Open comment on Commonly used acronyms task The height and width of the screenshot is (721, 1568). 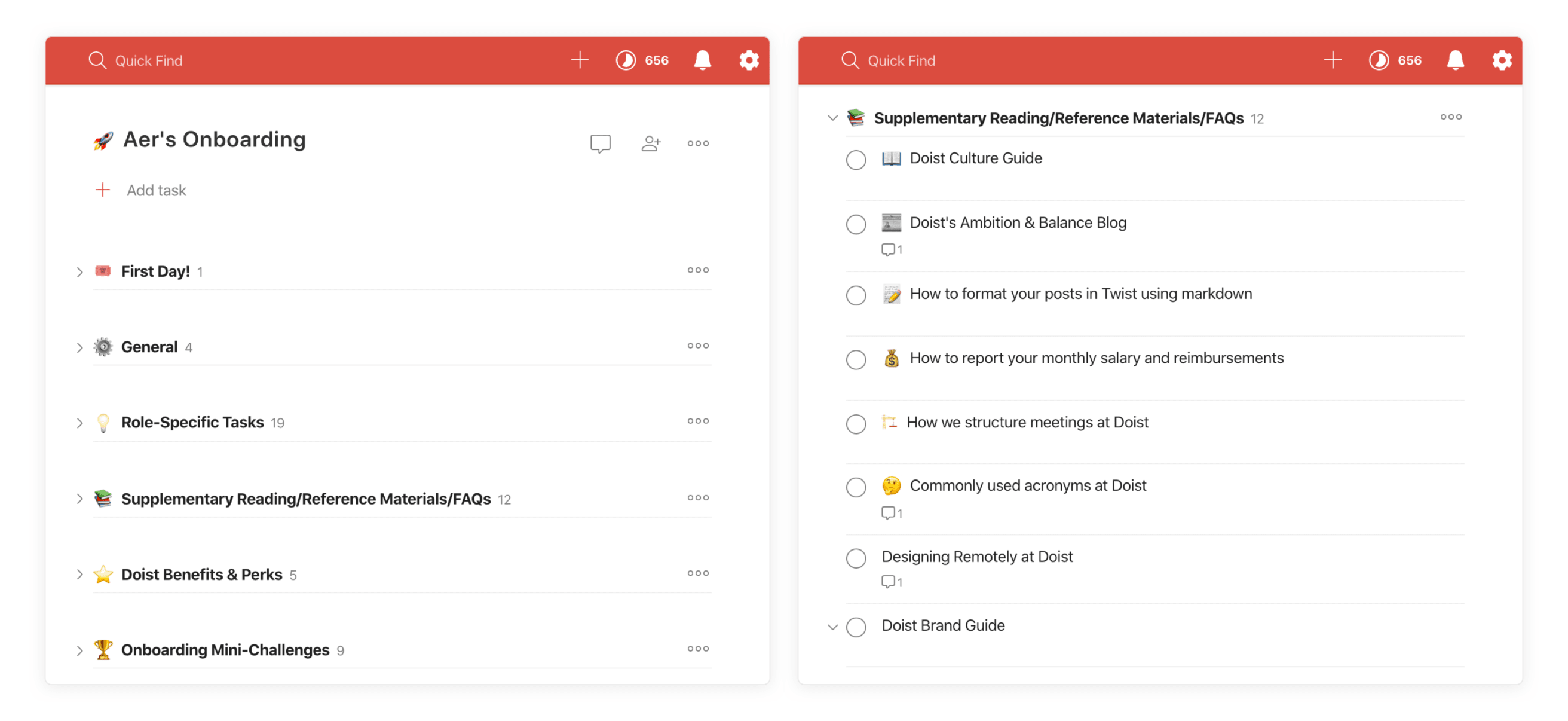click(891, 513)
